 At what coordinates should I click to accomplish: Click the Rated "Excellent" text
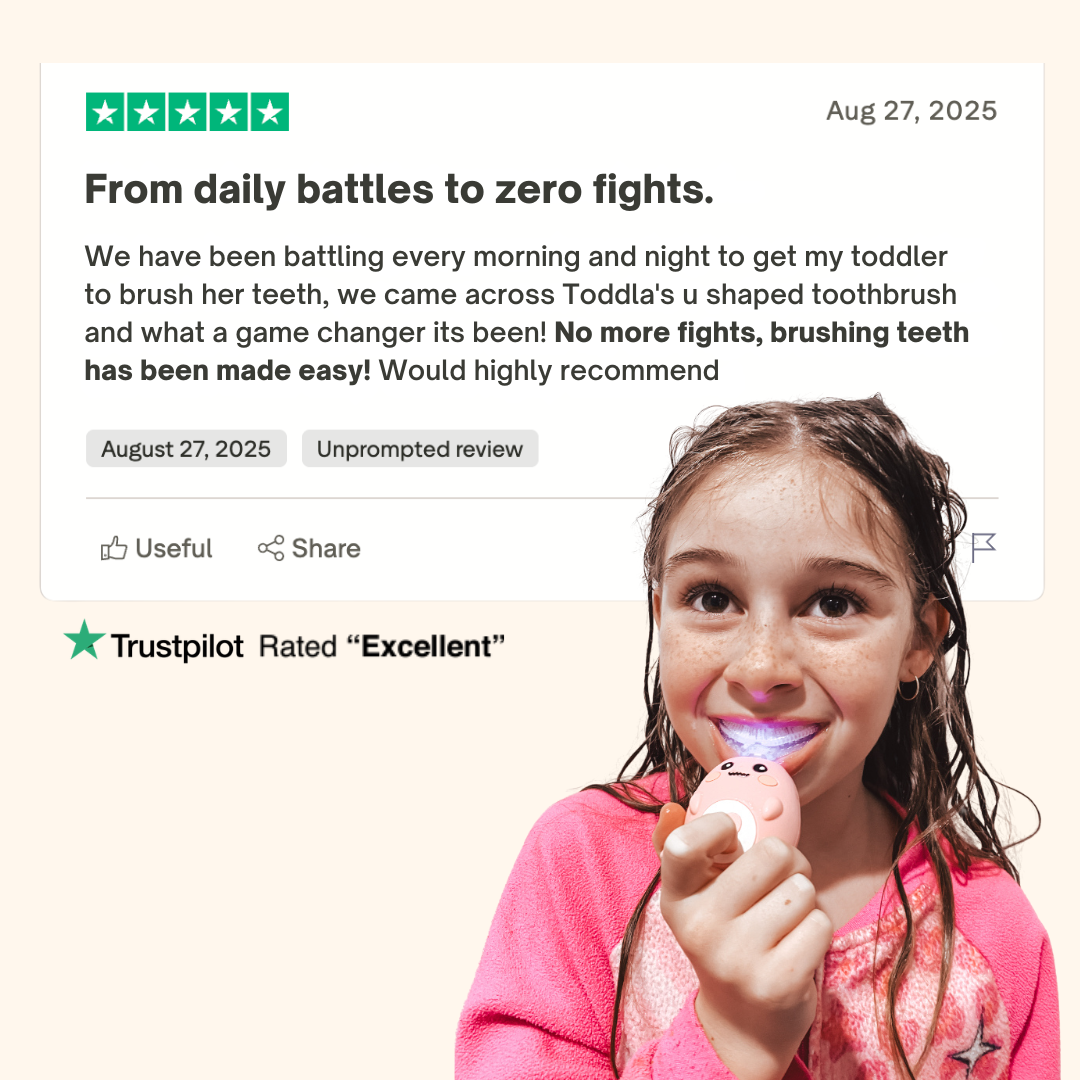click(382, 647)
